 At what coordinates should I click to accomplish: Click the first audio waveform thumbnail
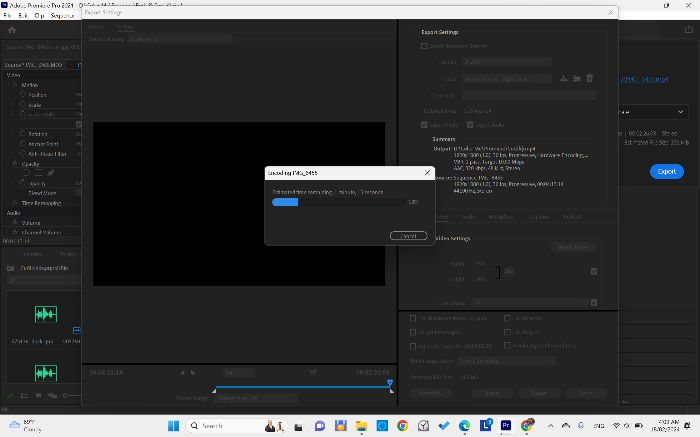pyautogui.click(x=46, y=314)
